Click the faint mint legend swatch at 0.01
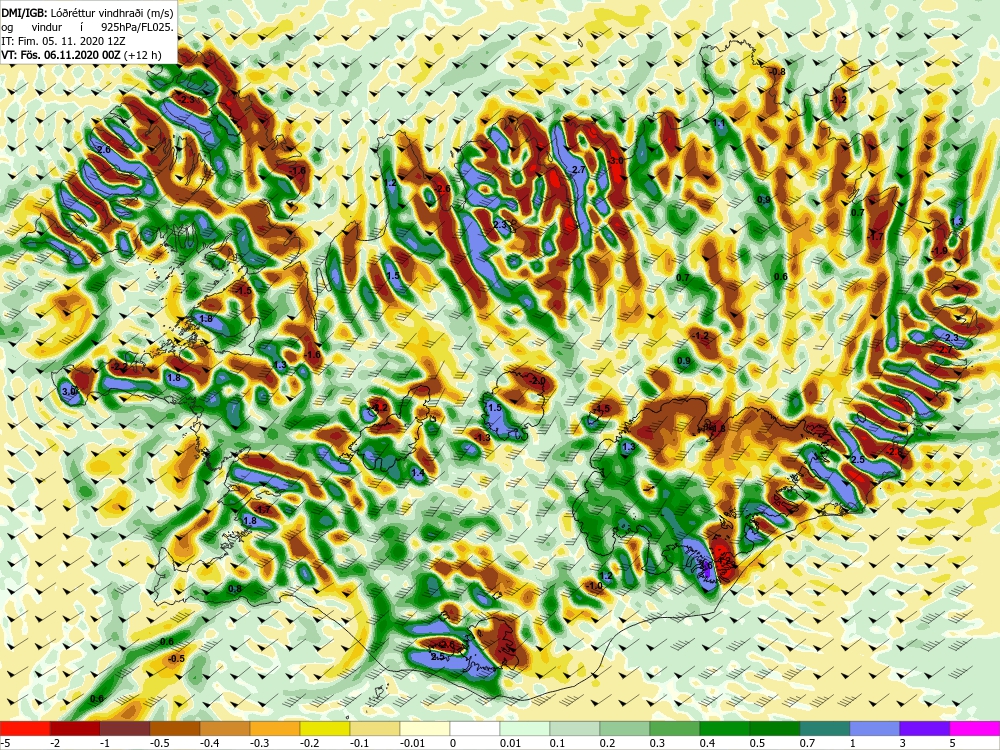Screen dimensions: 1000x750 click(x=525, y=728)
